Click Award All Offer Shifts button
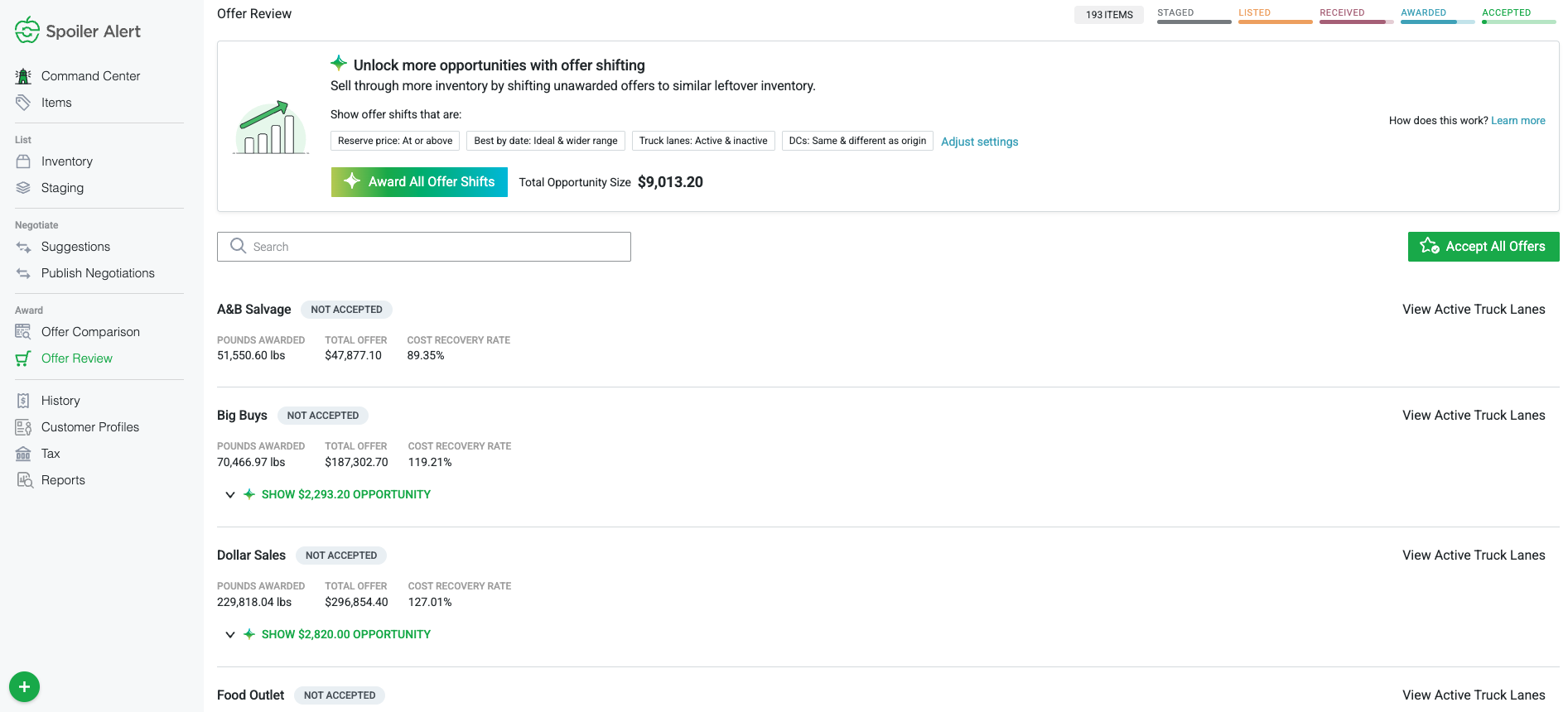The image size is (1568, 712). pos(419,182)
